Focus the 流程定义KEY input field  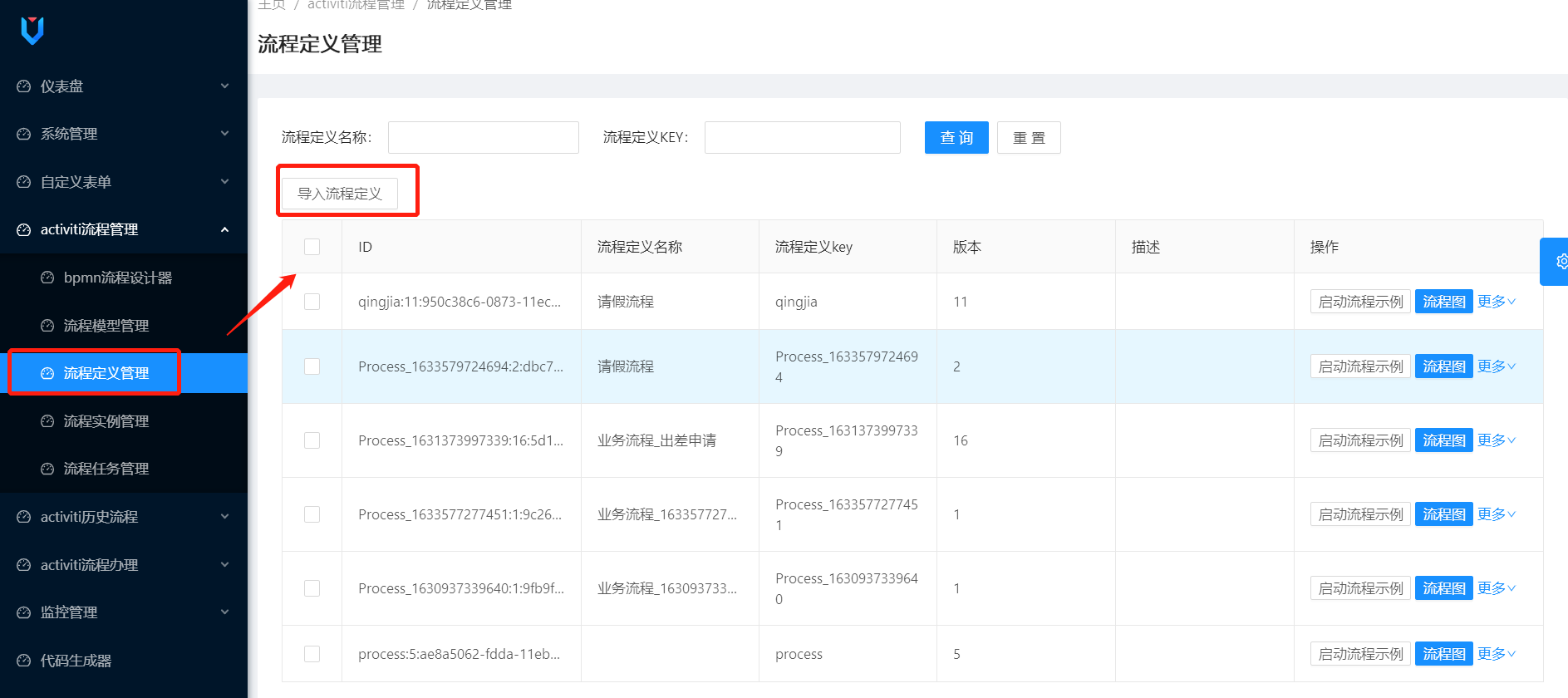click(x=803, y=138)
